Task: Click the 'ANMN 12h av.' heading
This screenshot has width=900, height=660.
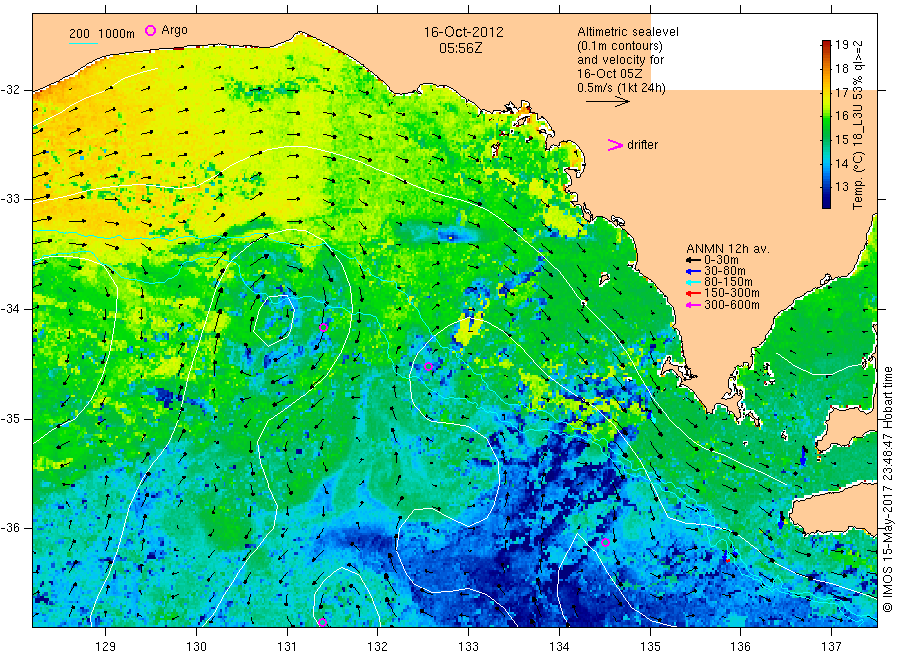Action: (728, 249)
